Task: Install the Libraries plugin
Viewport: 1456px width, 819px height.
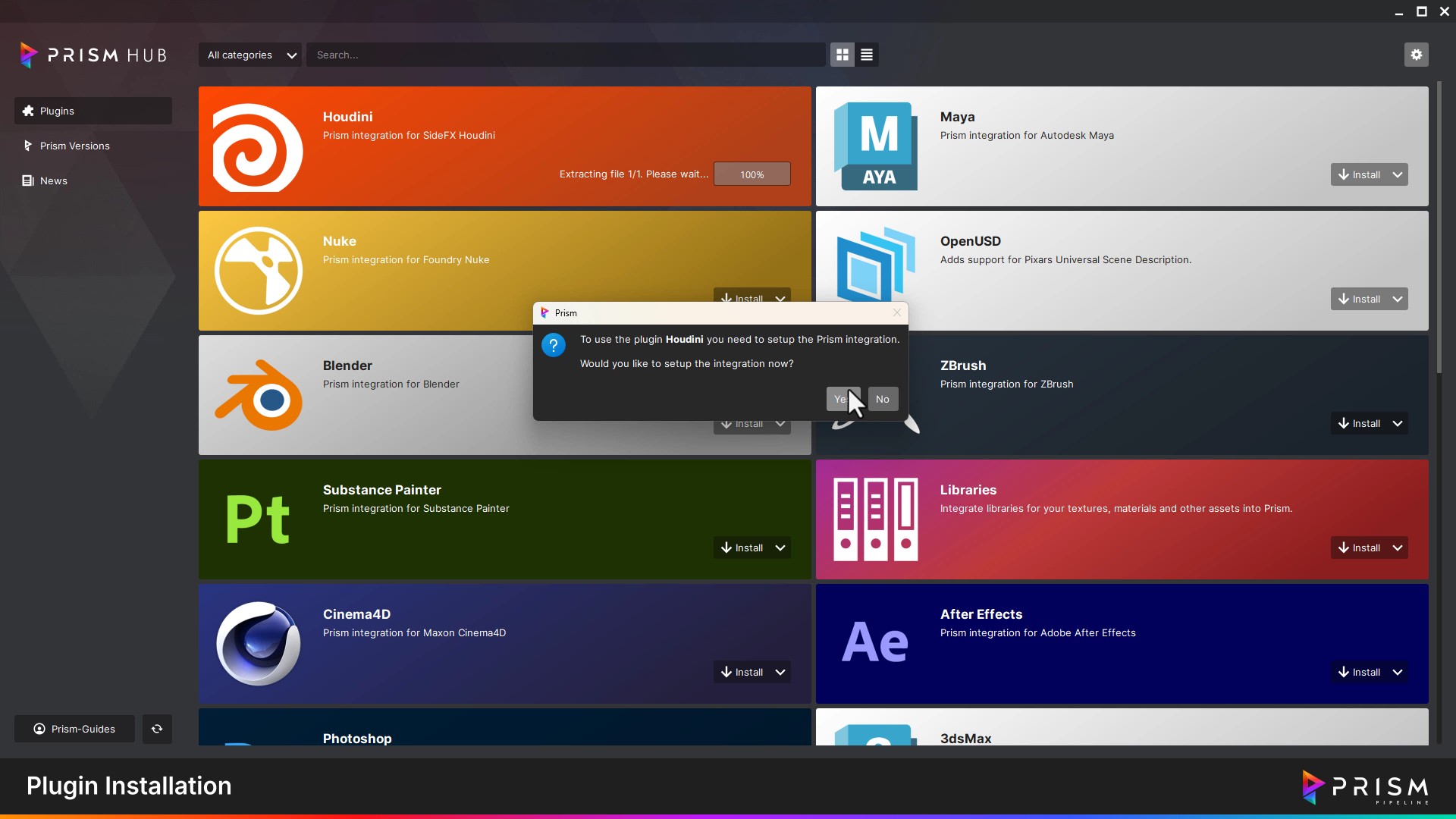Action: (x=1359, y=548)
